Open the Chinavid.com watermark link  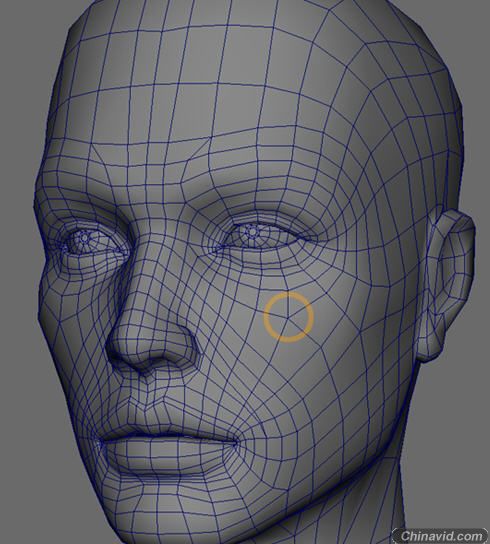(x=441, y=536)
